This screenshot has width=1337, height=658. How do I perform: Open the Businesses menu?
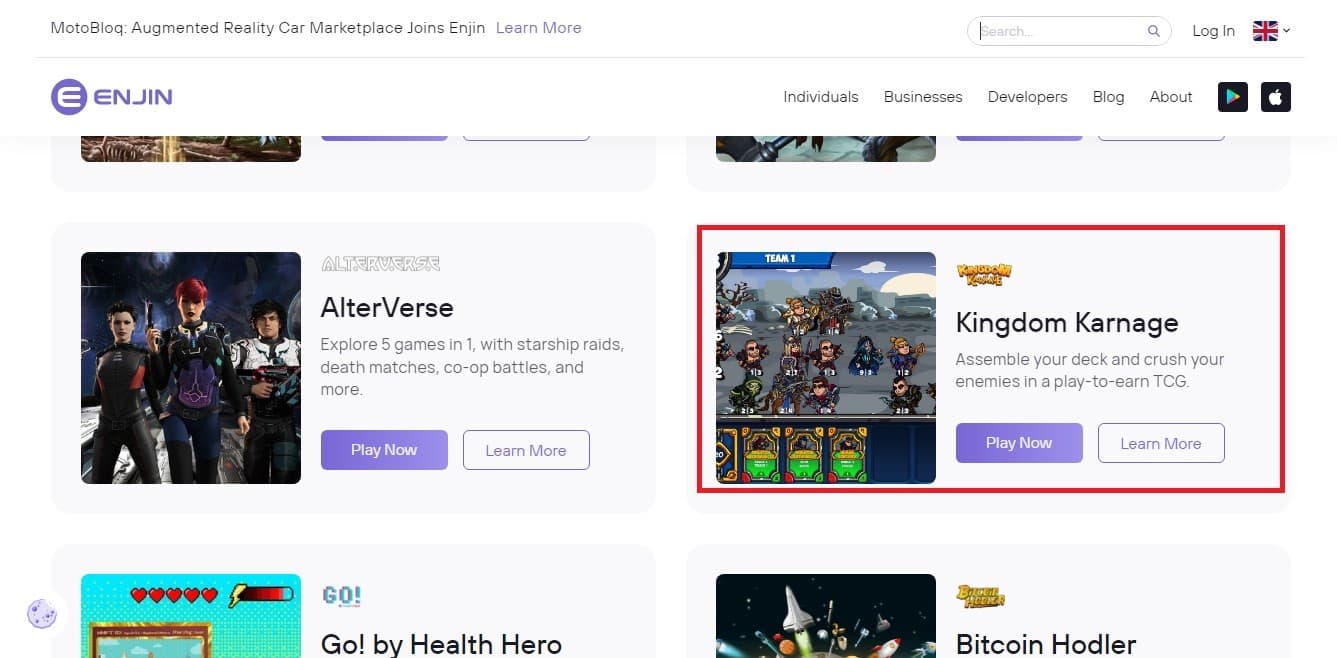point(923,97)
